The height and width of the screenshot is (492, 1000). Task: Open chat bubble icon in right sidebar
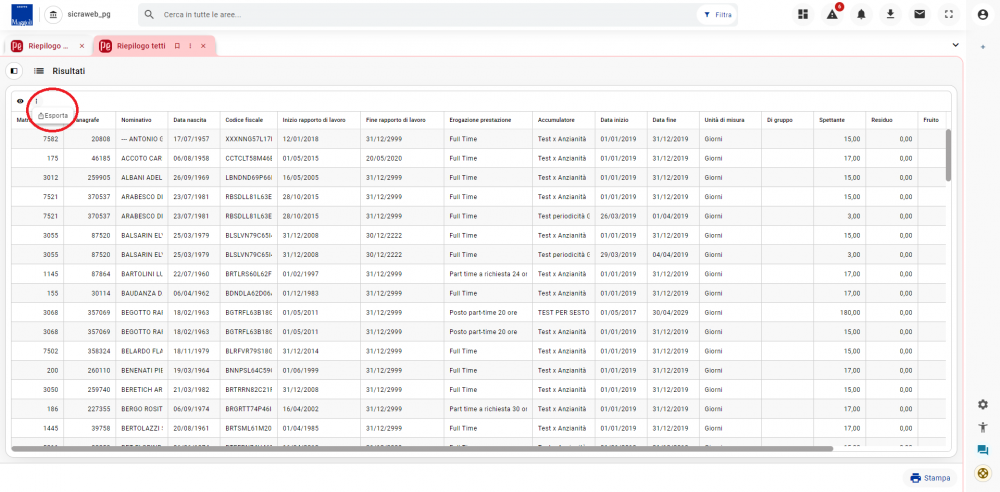tap(983, 451)
